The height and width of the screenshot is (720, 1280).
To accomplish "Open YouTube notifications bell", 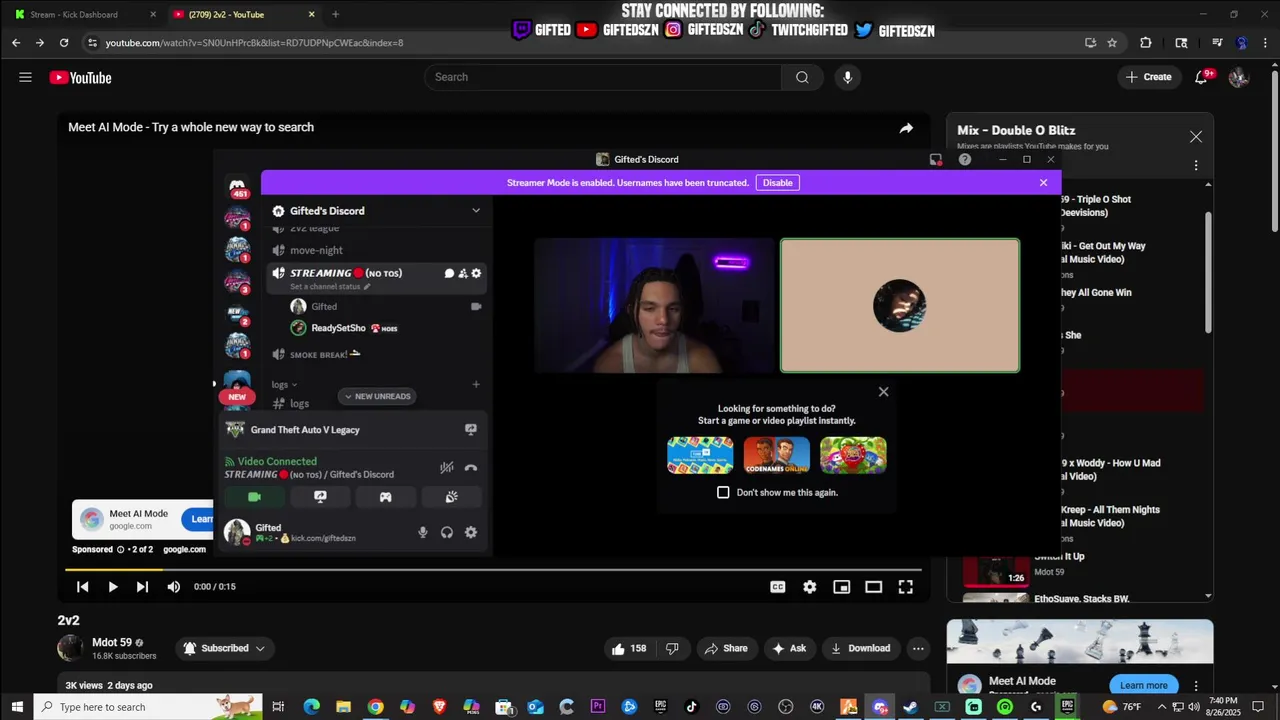I will (1202, 78).
